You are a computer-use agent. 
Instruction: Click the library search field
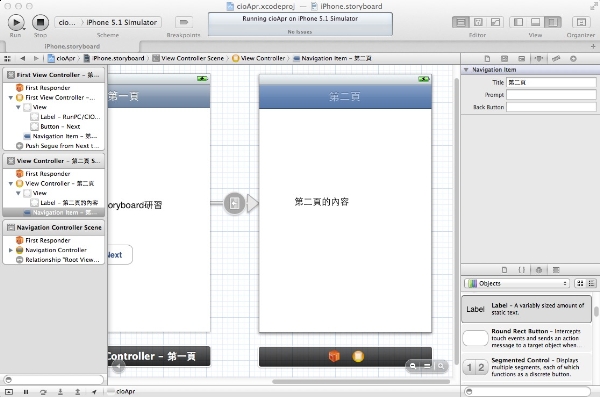(527, 391)
